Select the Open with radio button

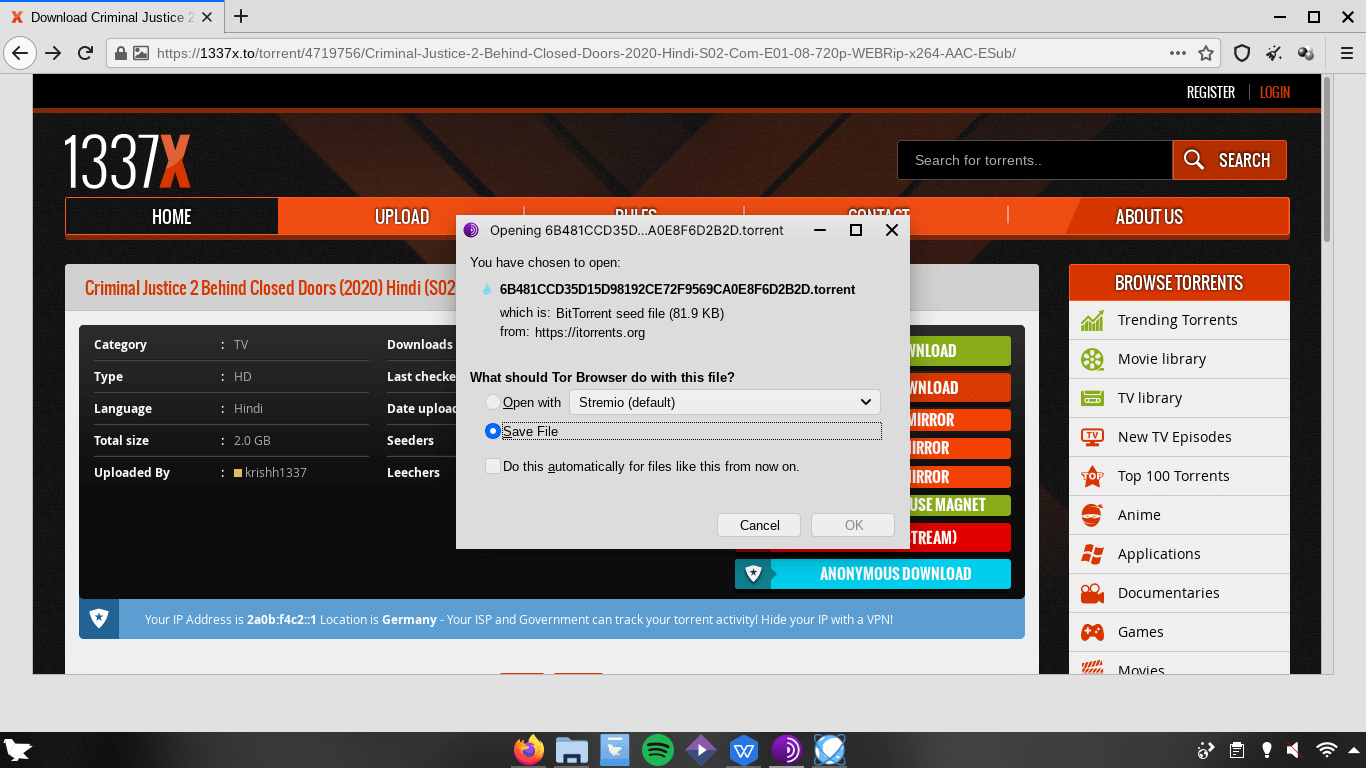pos(492,402)
